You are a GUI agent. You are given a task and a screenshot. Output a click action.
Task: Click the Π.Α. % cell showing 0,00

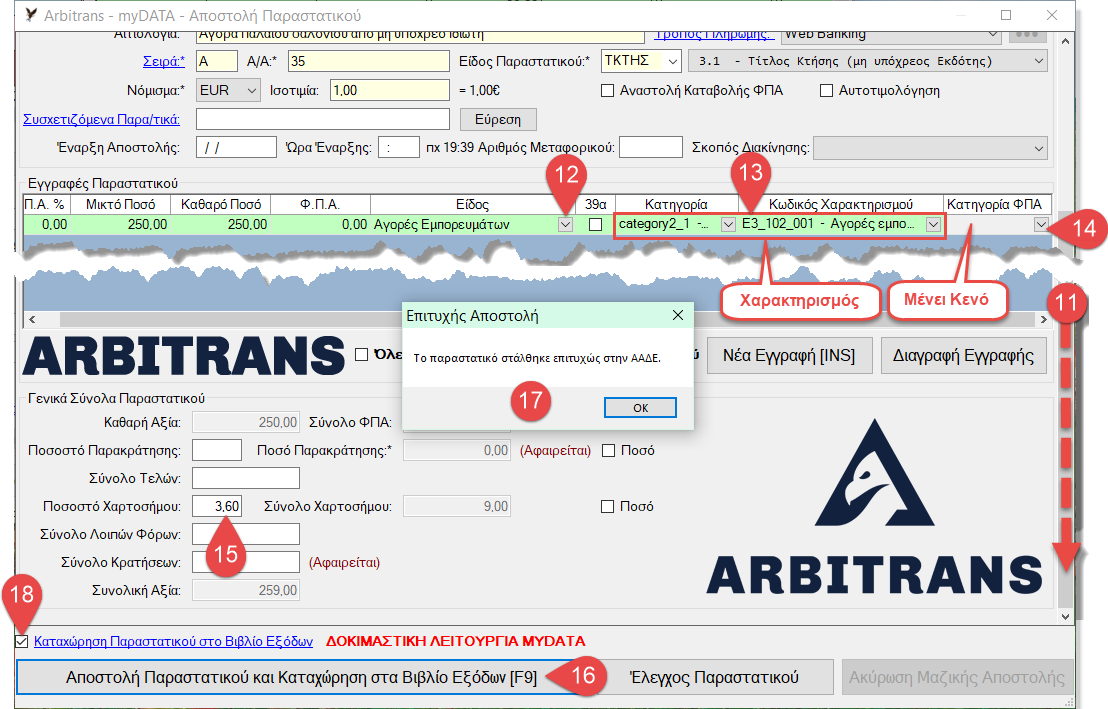[x=47, y=224]
